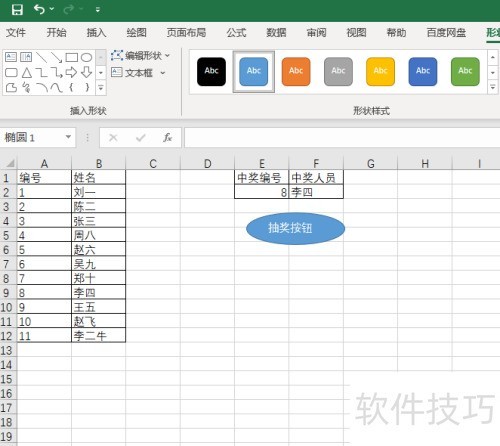Select the triangle shape icon

coord(27,72)
